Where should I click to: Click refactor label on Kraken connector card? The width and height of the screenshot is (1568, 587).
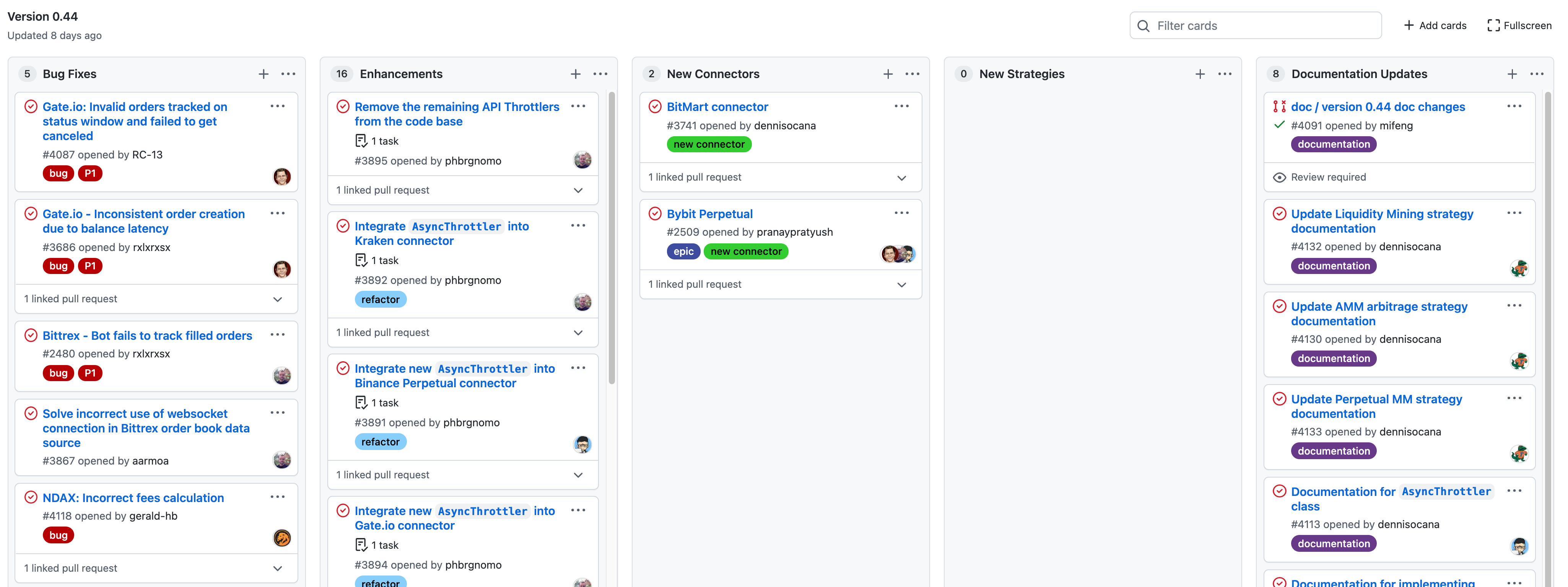381,300
